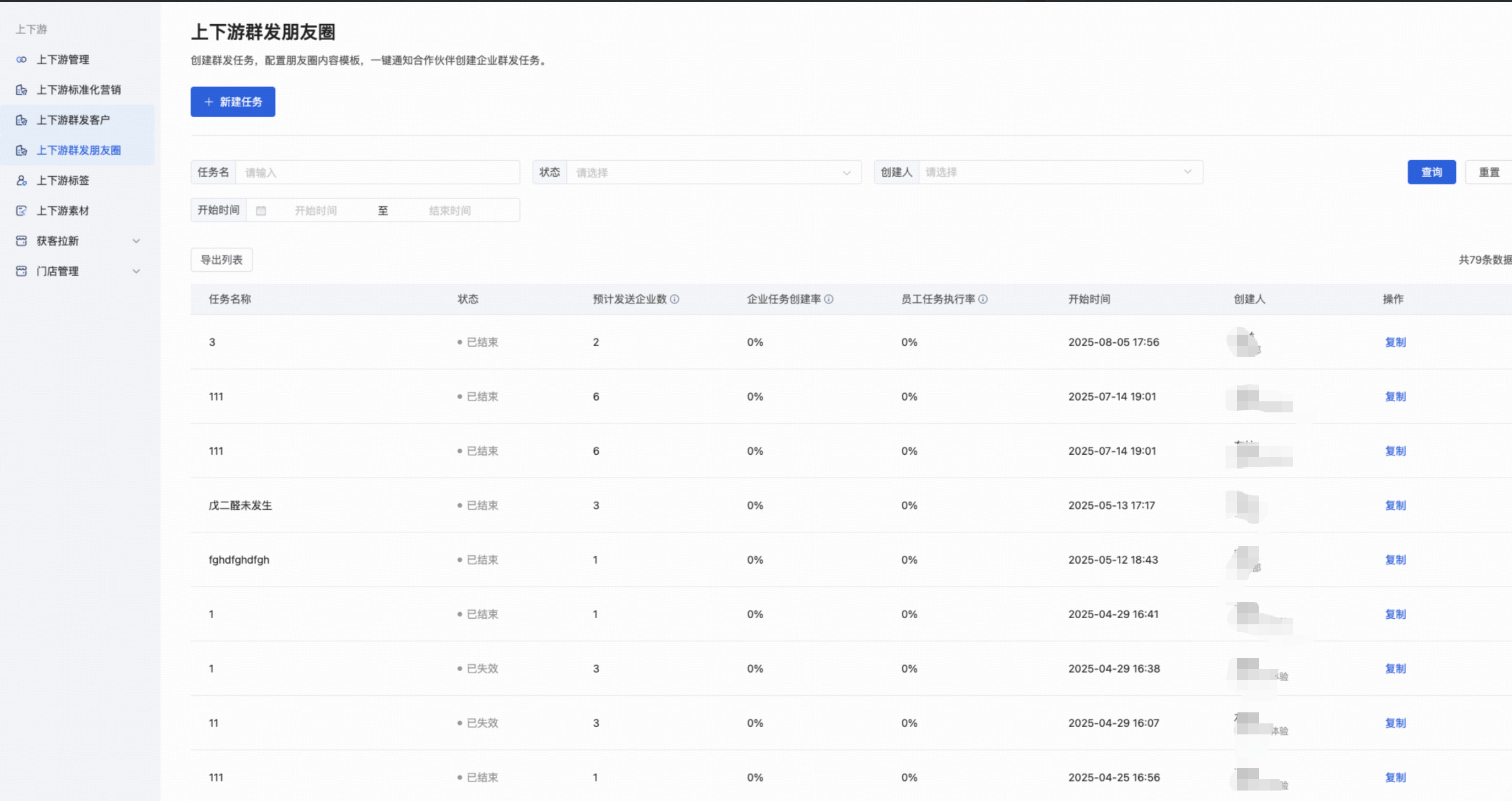Click the 共79条数据 total count text
The width and height of the screenshot is (1512, 801).
(x=1485, y=260)
